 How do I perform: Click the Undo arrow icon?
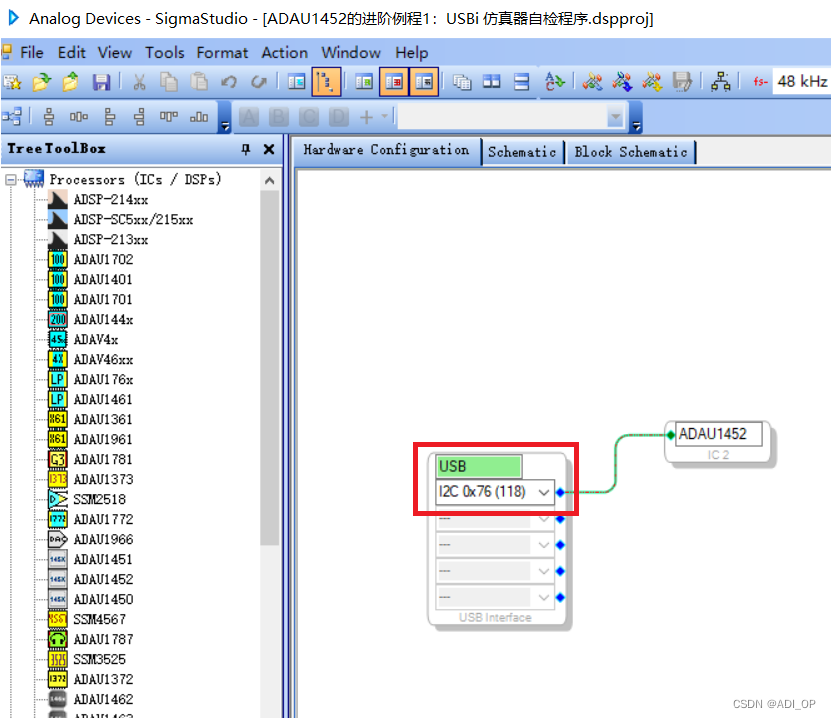[x=228, y=82]
